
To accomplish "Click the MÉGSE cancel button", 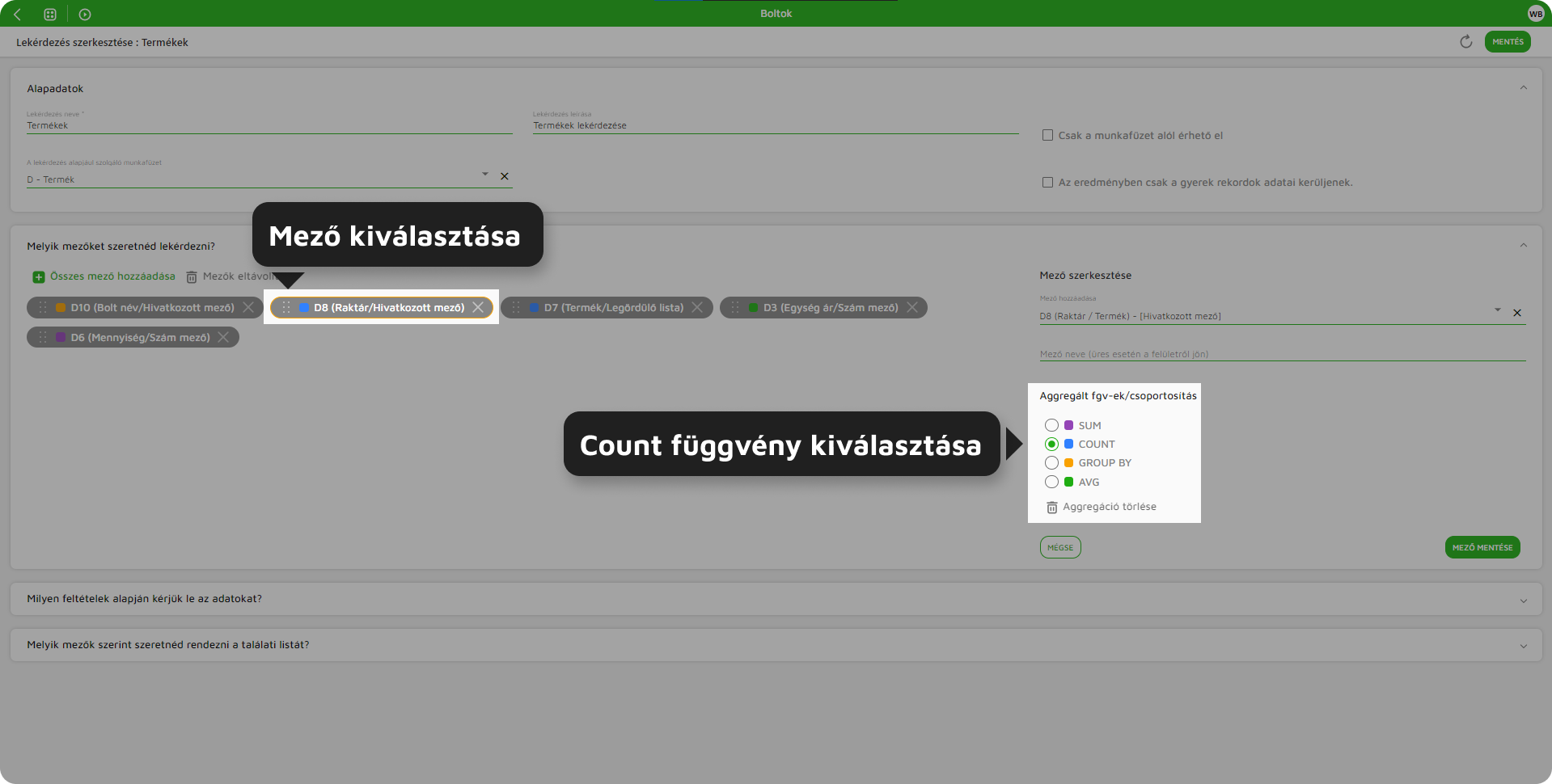I will click(1060, 547).
